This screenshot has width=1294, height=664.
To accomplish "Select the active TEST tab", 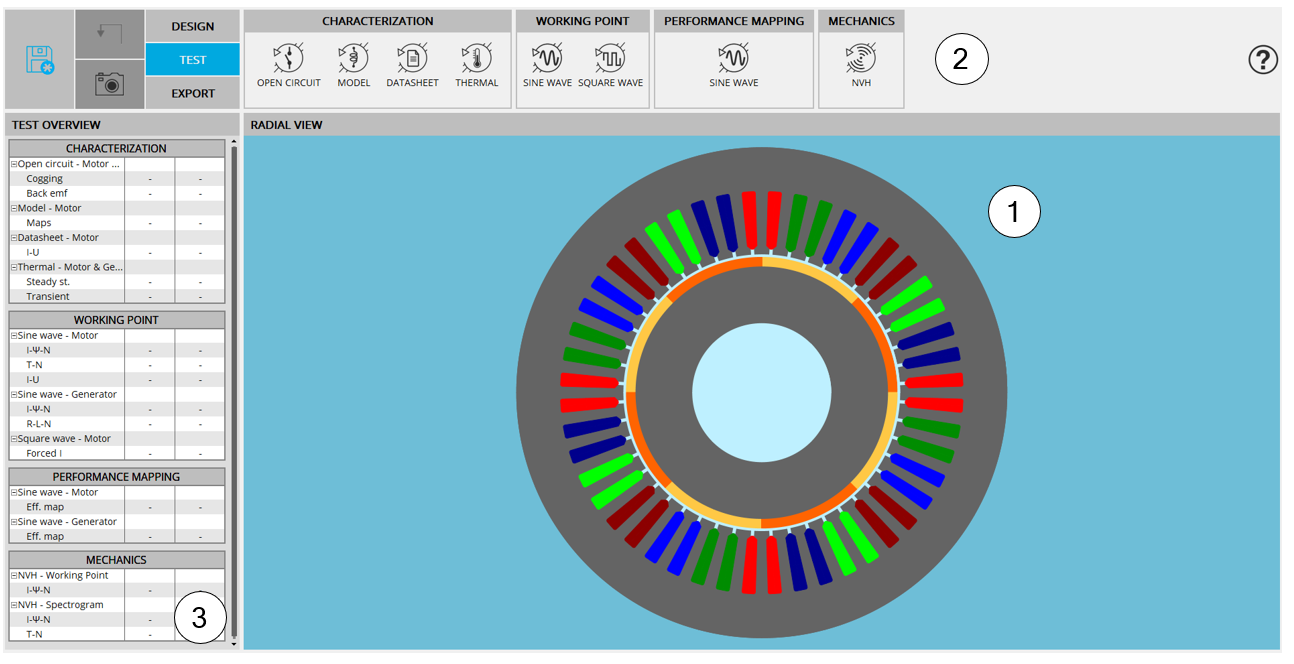I will pyautogui.click(x=192, y=60).
